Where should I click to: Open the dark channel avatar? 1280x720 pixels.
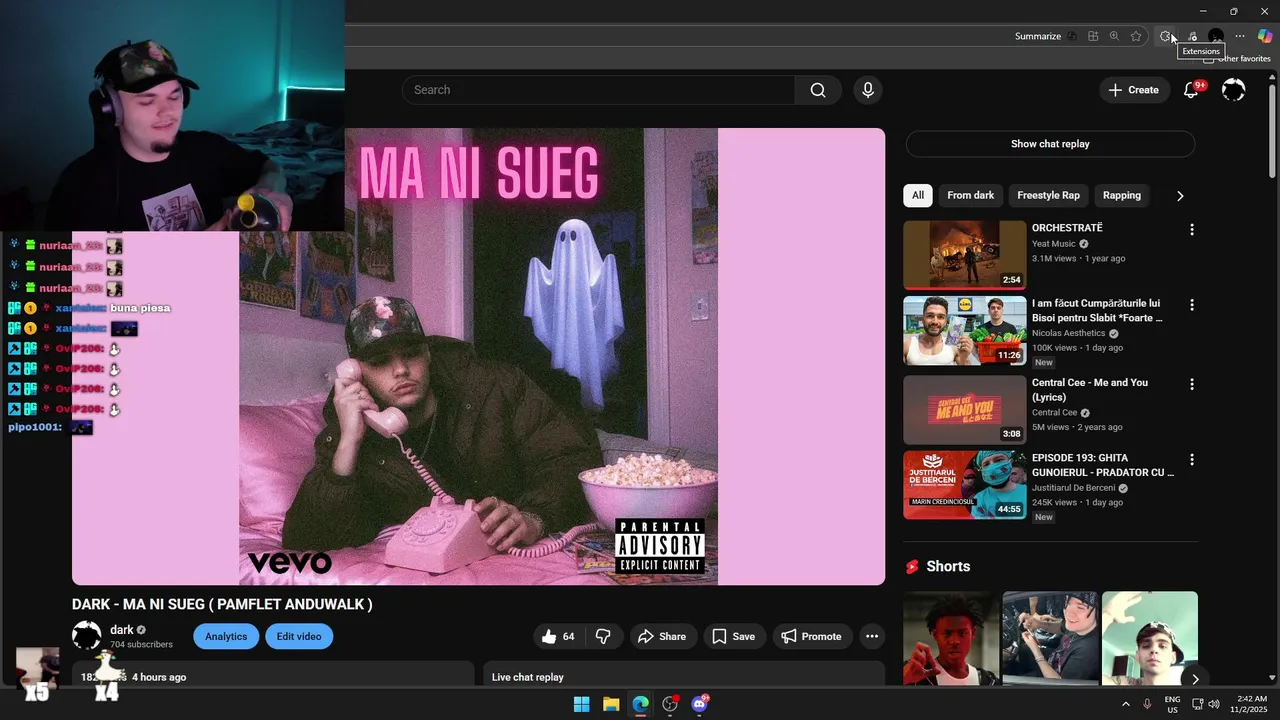tap(87, 635)
